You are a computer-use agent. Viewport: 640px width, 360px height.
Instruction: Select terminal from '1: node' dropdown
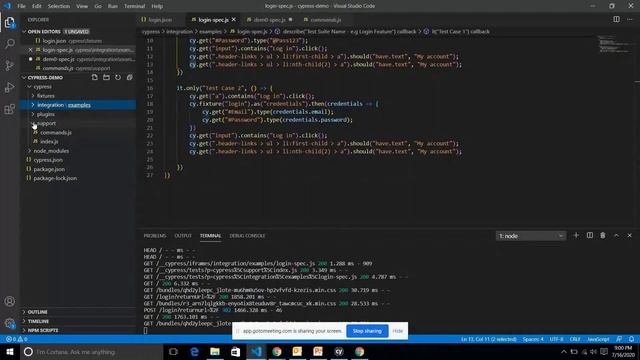[531, 236]
